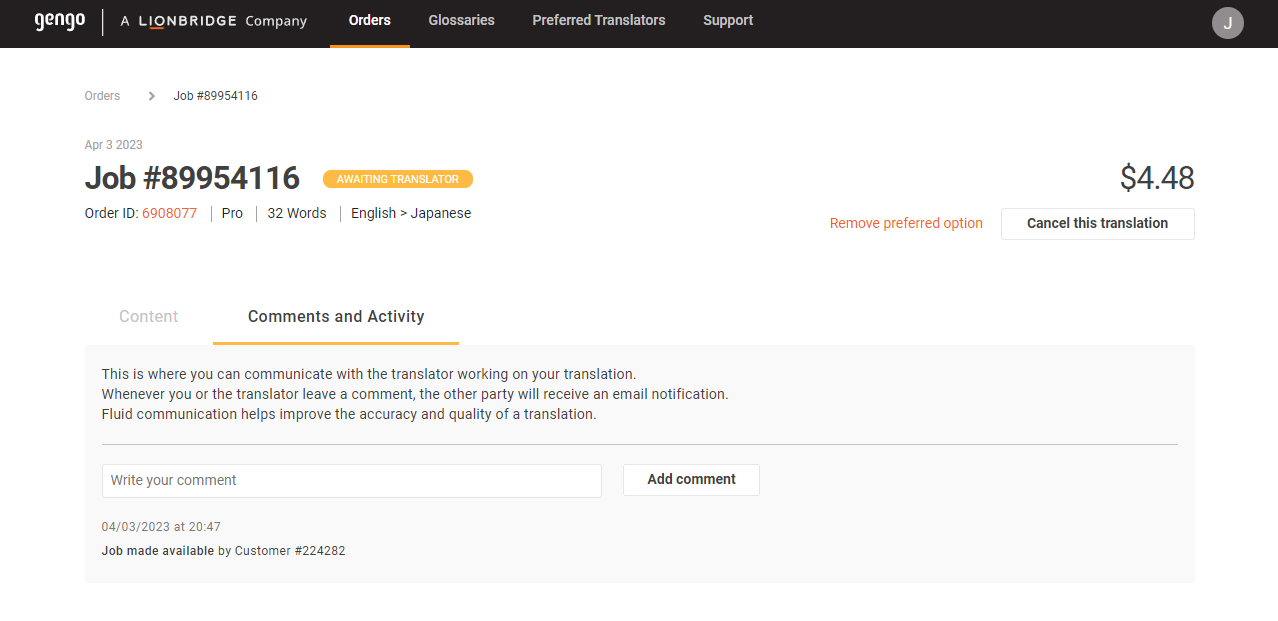
Task: Focus the Write your comment field
Action: (x=352, y=481)
